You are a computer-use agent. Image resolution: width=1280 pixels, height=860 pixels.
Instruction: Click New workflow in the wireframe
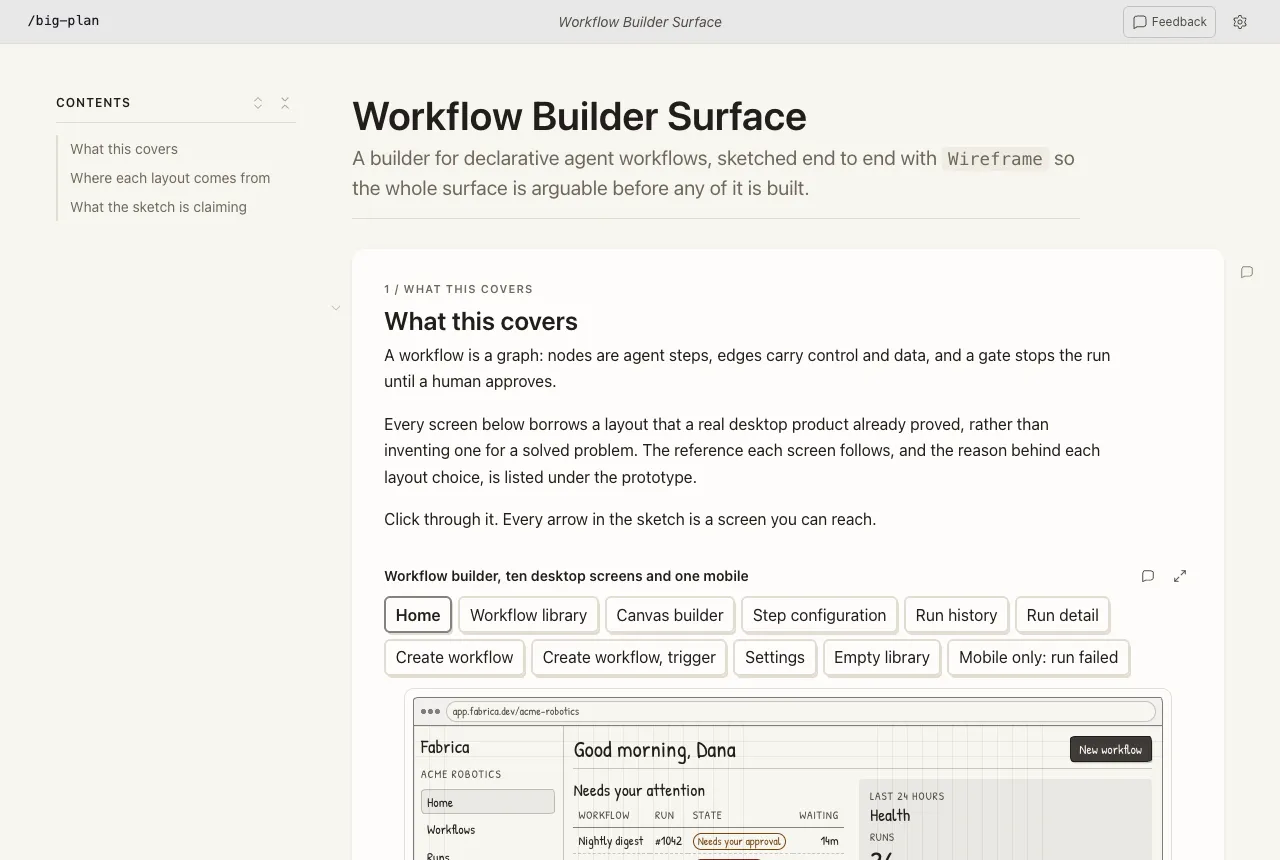point(1110,749)
